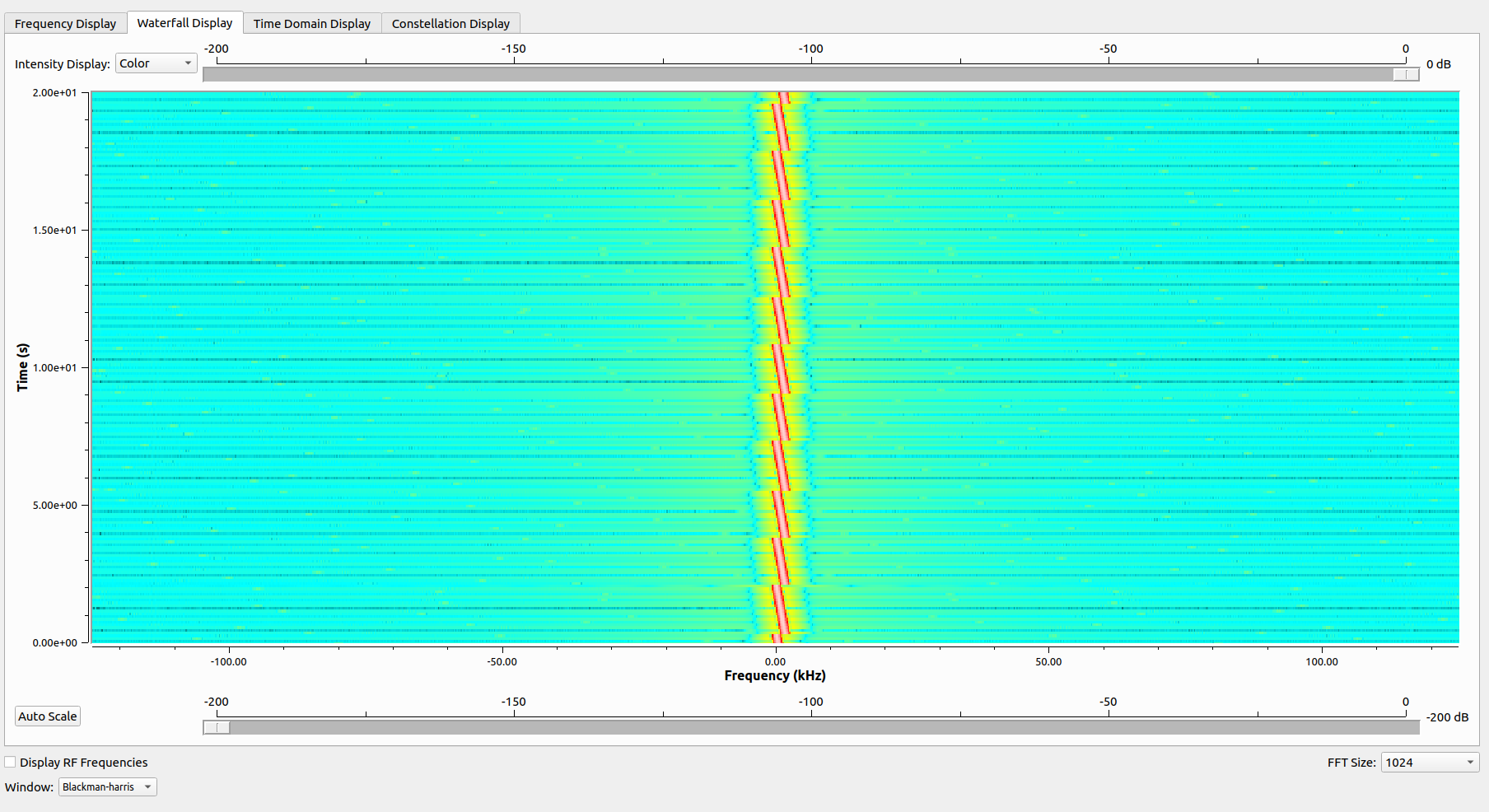Enable the Display RF Frequencies checkbox

pyautogui.click(x=9, y=761)
